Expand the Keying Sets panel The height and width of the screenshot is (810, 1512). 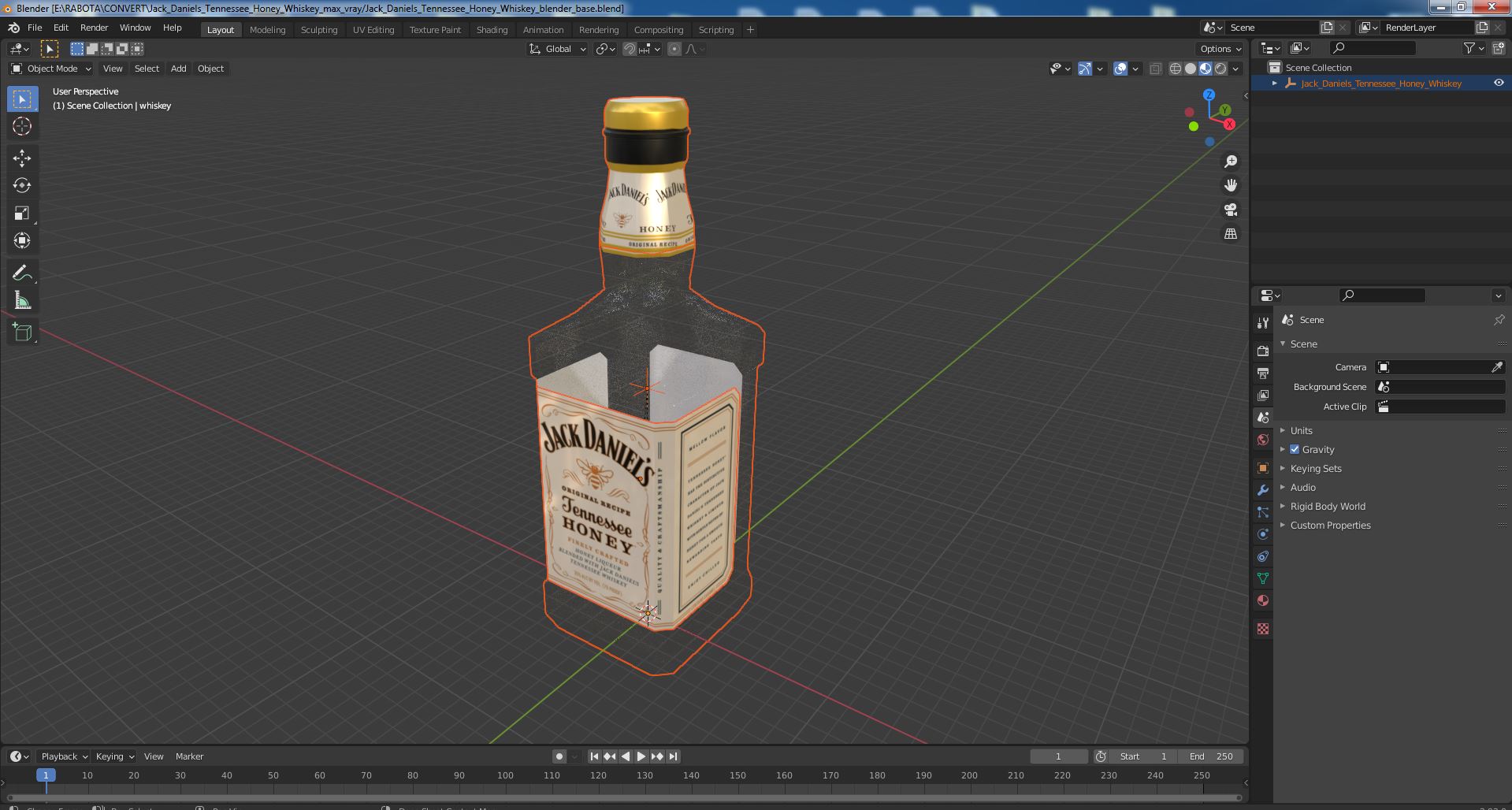click(1316, 468)
